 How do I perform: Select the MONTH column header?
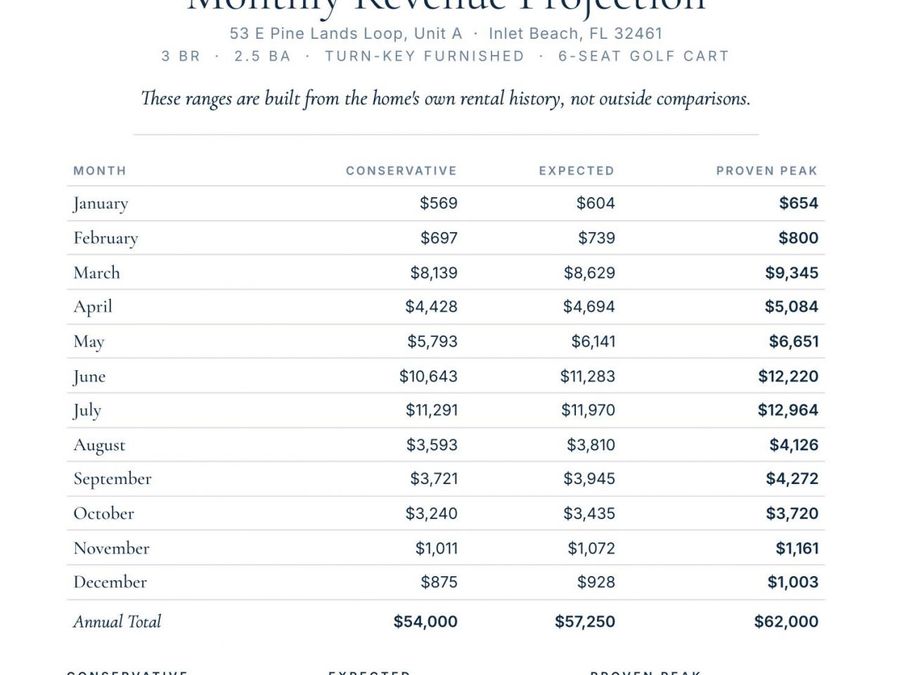point(100,170)
